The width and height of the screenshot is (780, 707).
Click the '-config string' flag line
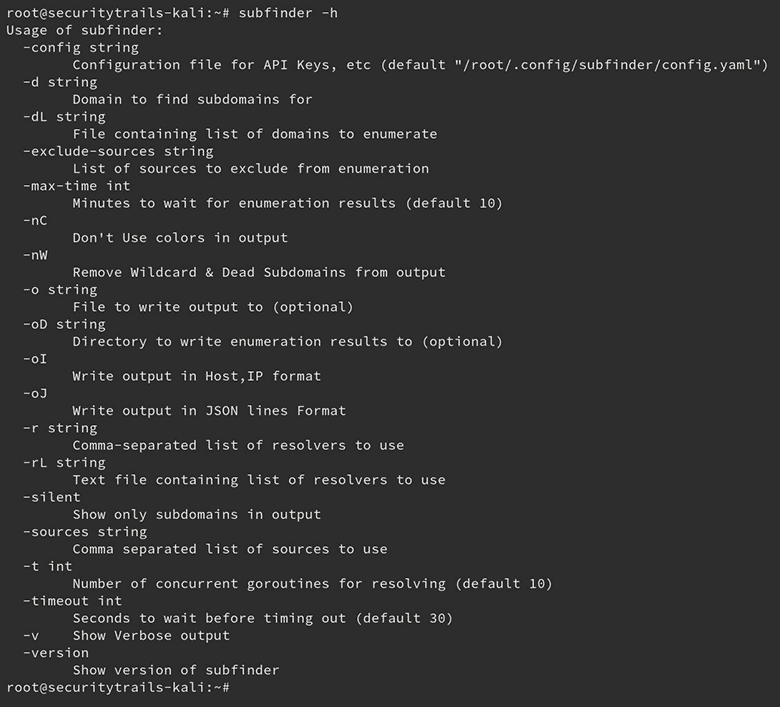click(81, 48)
